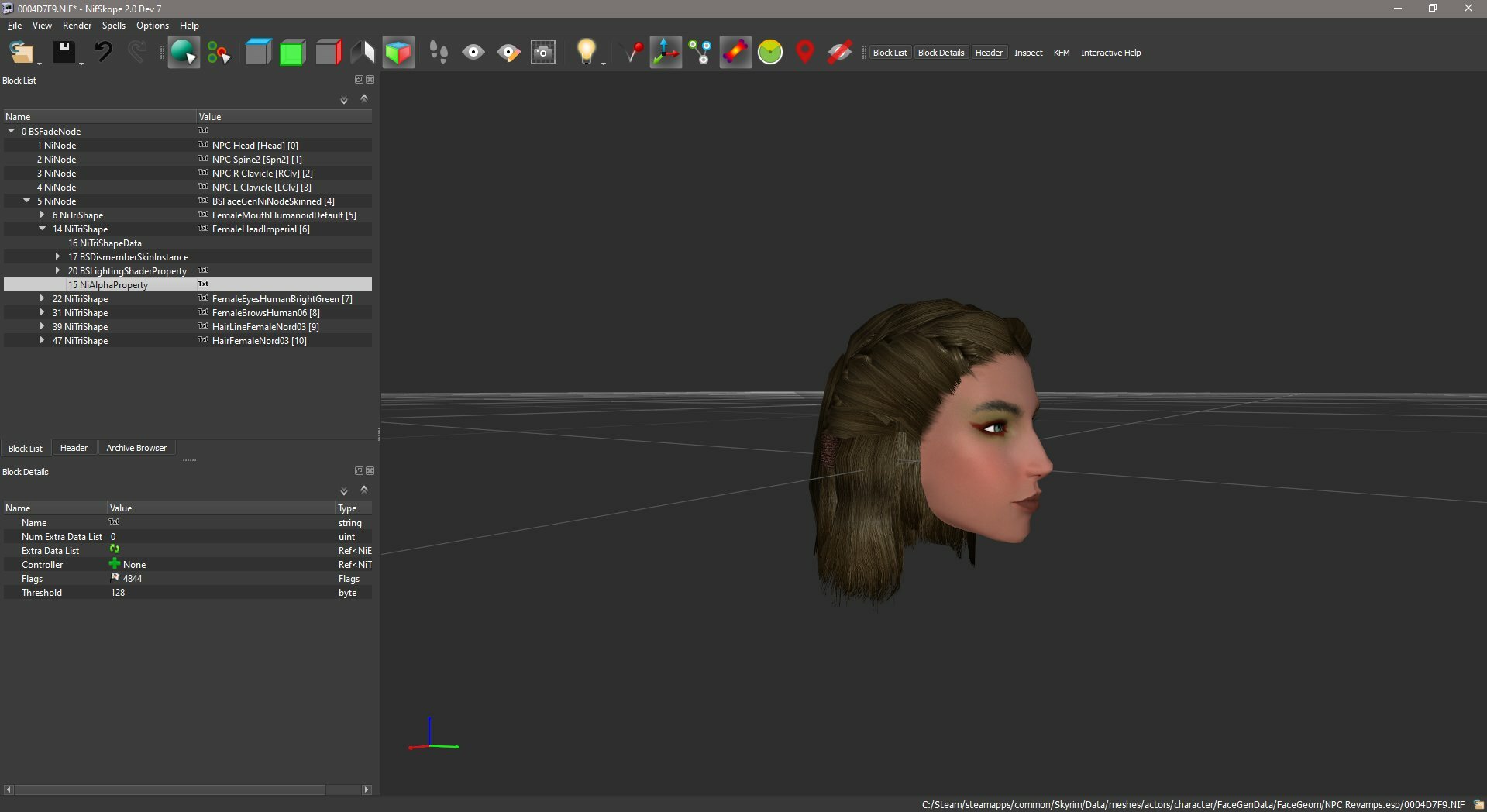Expand the 6 NiTriShape node
This screenshot has height=812, width=1487.
pos(43,215)
